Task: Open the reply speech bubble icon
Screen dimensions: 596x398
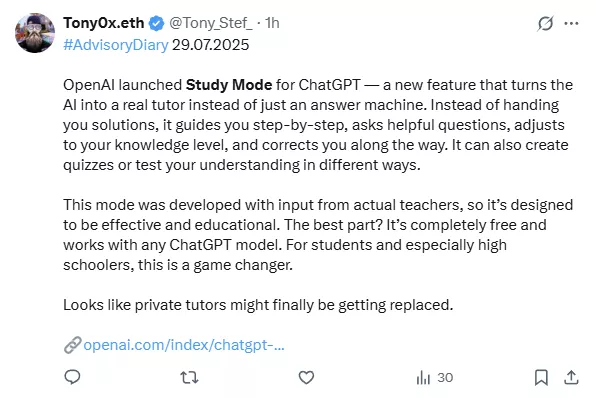Action: tap(72, 377)
